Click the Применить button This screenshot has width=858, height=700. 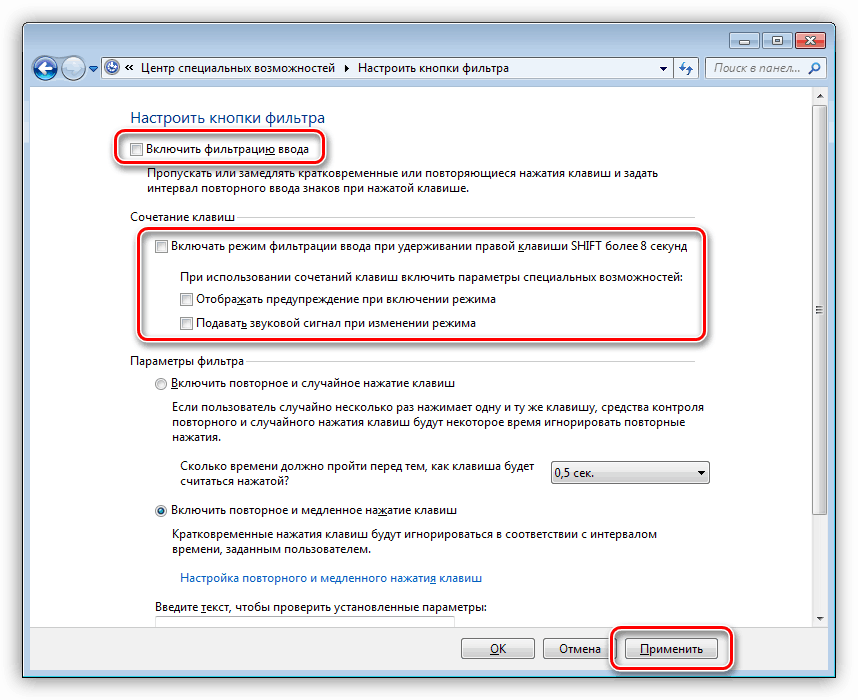pyautogui.click(x=671, y=649)
